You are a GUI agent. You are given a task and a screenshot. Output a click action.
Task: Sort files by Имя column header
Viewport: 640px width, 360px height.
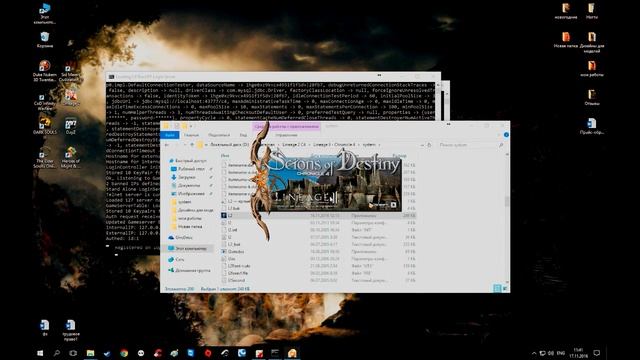click(225, 156)
